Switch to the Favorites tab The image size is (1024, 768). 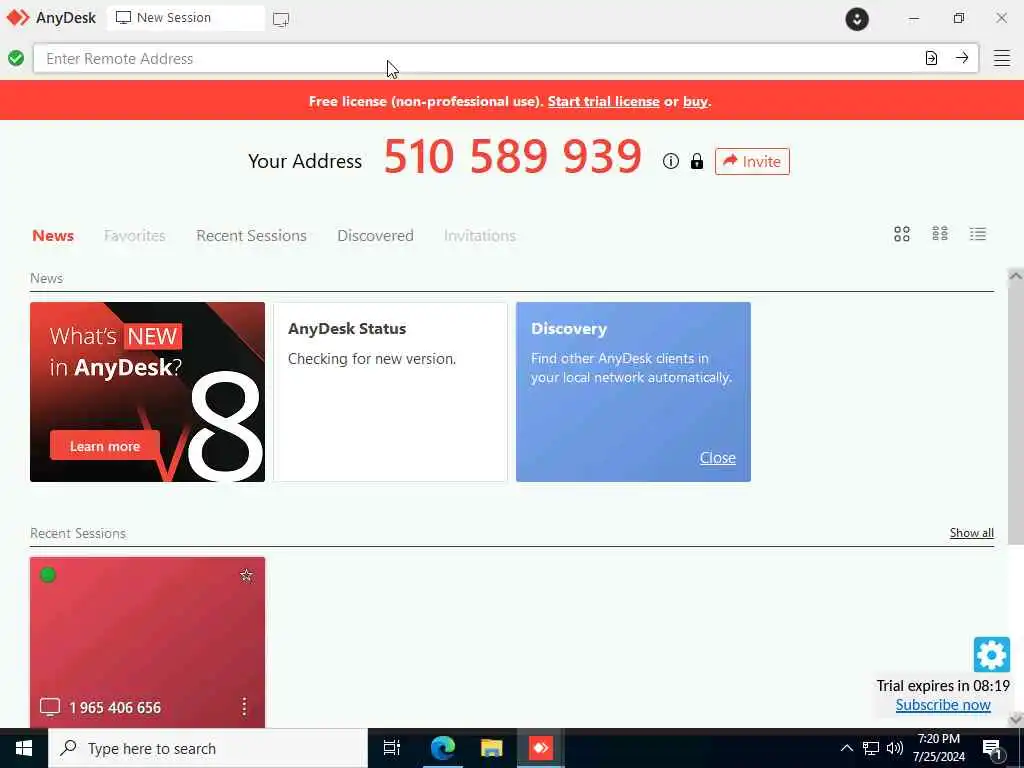pyautogui.click(x=135, y=236)
